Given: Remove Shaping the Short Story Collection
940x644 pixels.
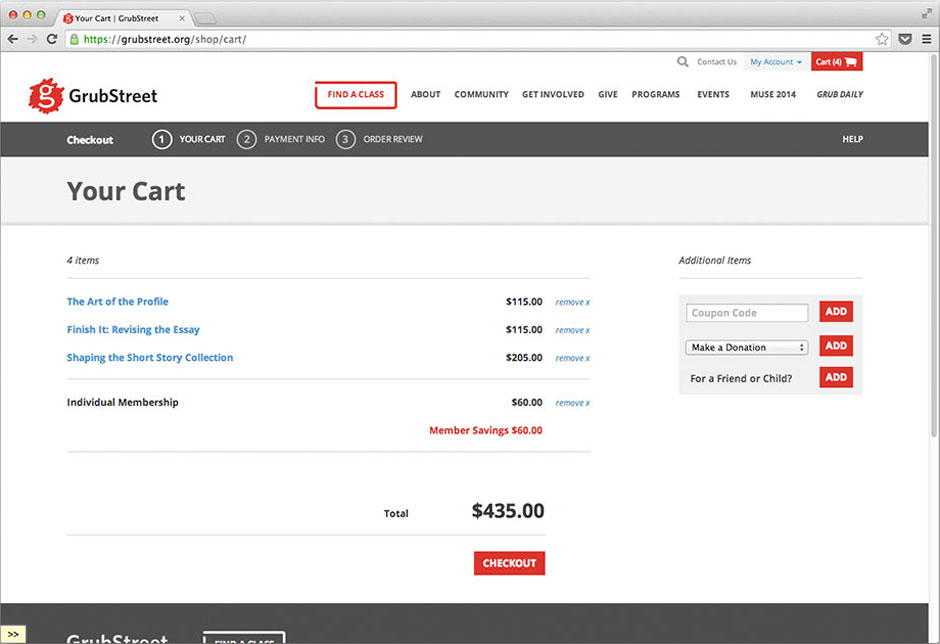Looking at the screenshot, I should tap(573, 358).
